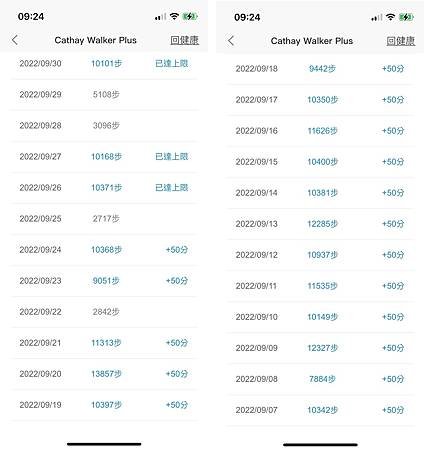This screenshot has width=424, height=450.
Task: Select the 2022/09/29 row with 5108 steps
Action: (104, 94)
